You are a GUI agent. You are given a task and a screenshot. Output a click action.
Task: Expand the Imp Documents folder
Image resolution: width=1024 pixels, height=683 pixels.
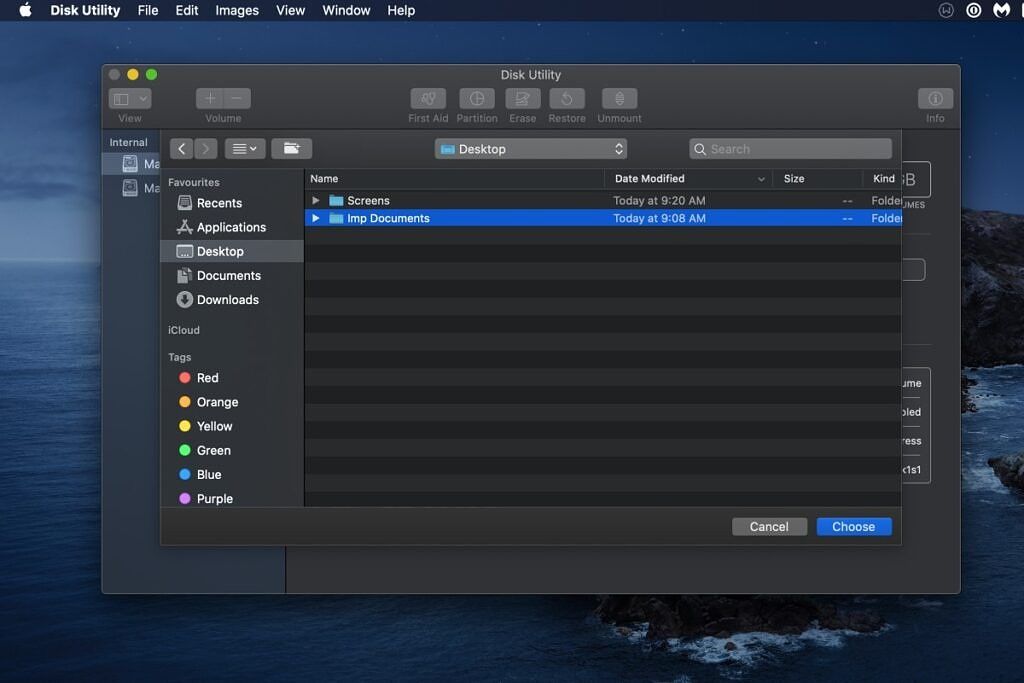coord(315,218)
